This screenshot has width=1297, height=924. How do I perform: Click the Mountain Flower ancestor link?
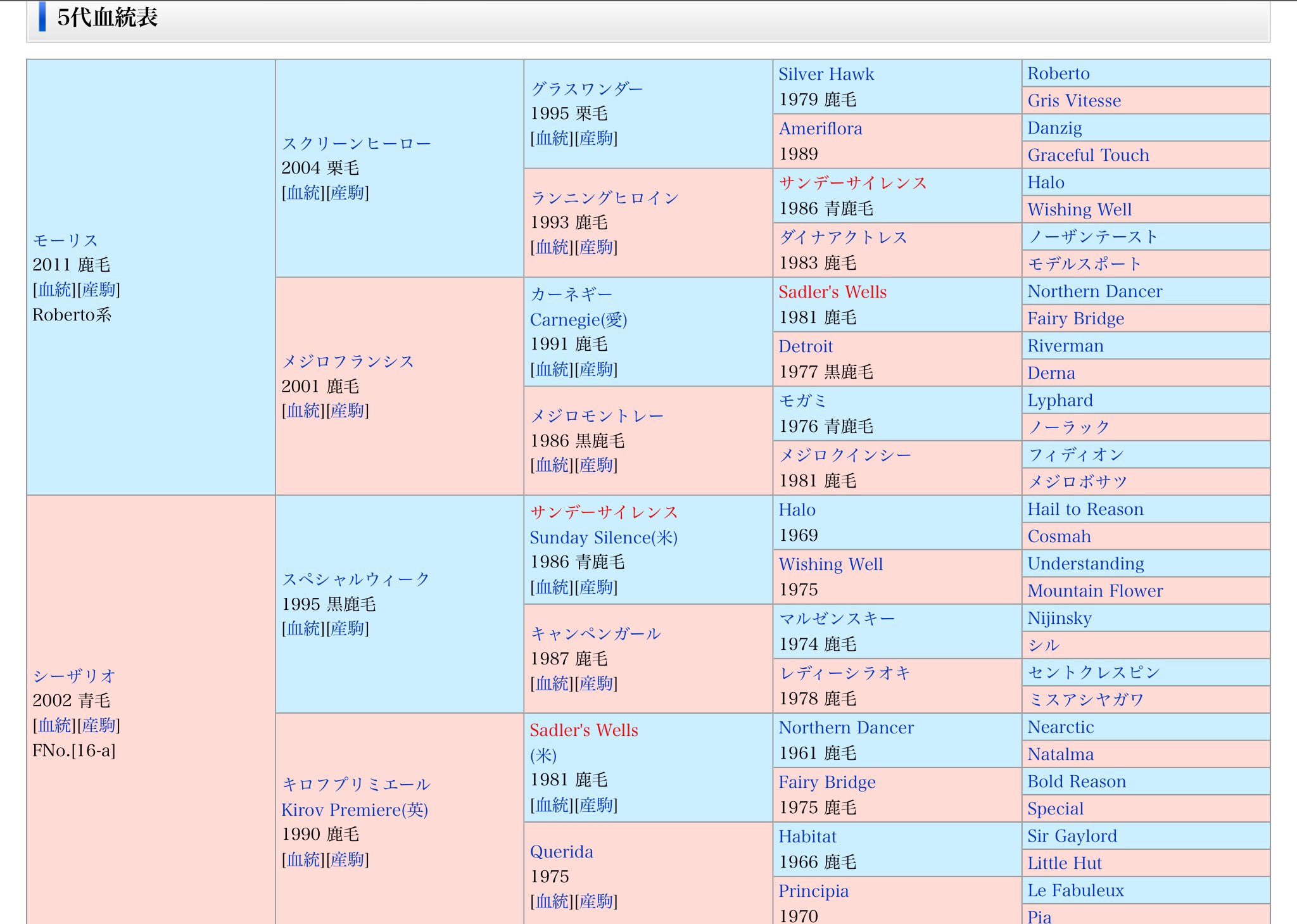click(1095, 592)
